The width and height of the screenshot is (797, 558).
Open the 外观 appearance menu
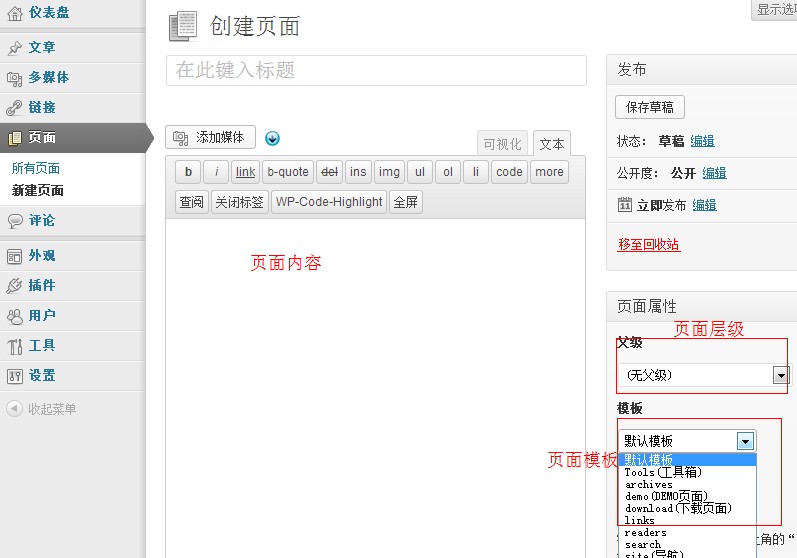(41, 255)
